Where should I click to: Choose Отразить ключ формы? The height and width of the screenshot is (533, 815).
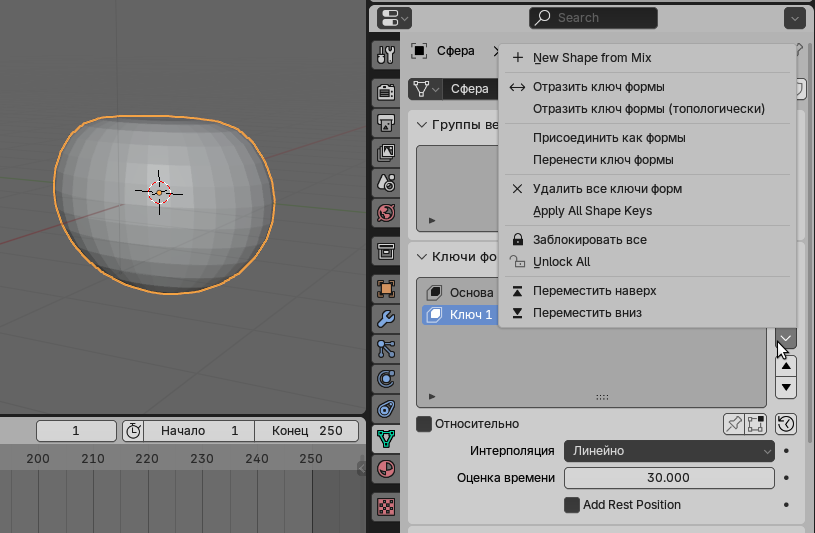click(648, 87)
